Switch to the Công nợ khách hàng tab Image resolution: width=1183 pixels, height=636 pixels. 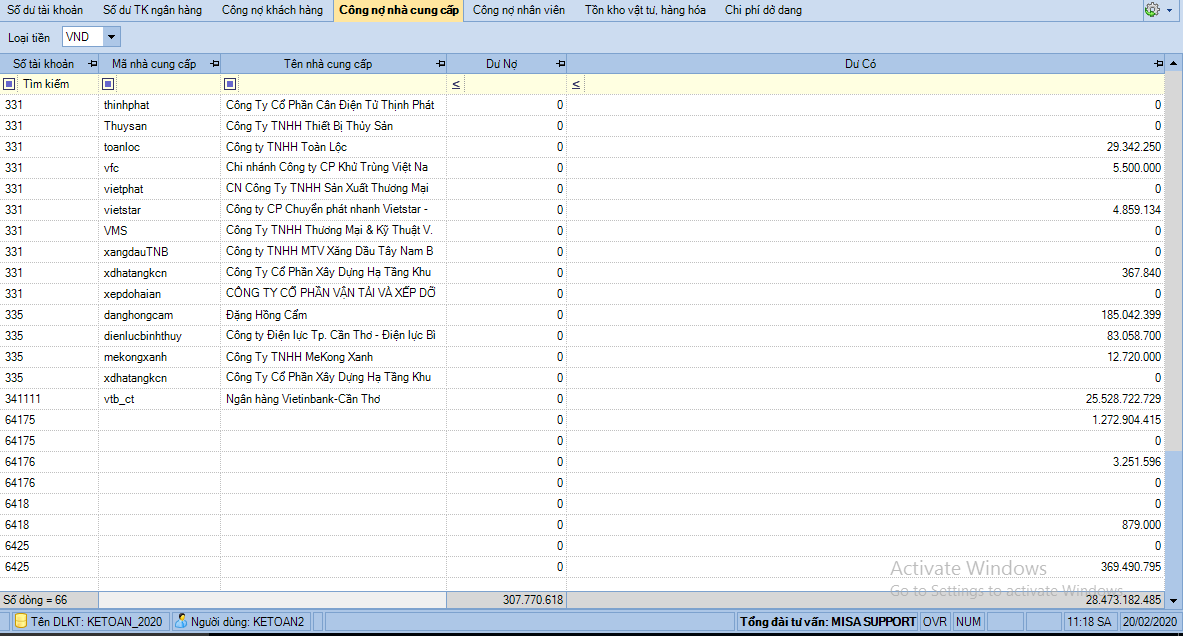coord(272,10)
